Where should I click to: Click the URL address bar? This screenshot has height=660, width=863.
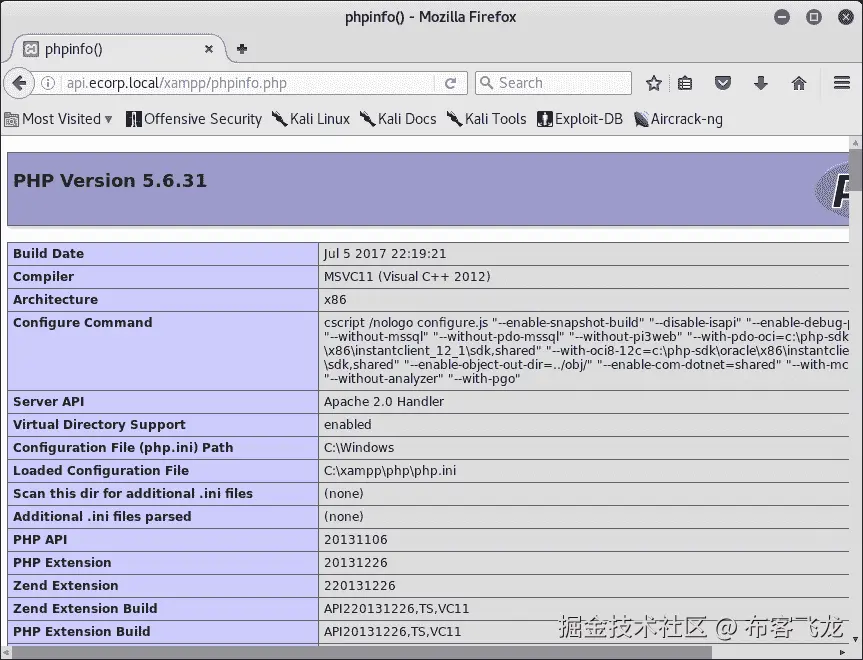(248, 83)
